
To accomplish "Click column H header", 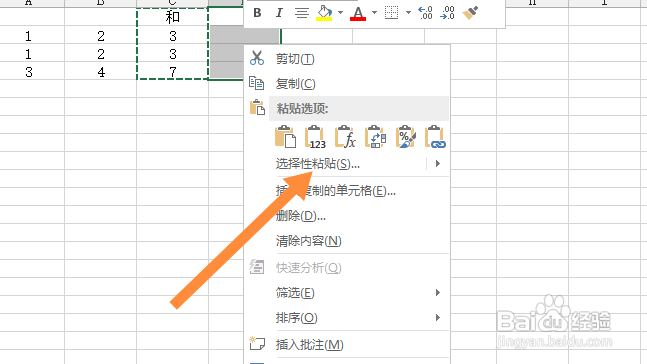I will (532, 3).
